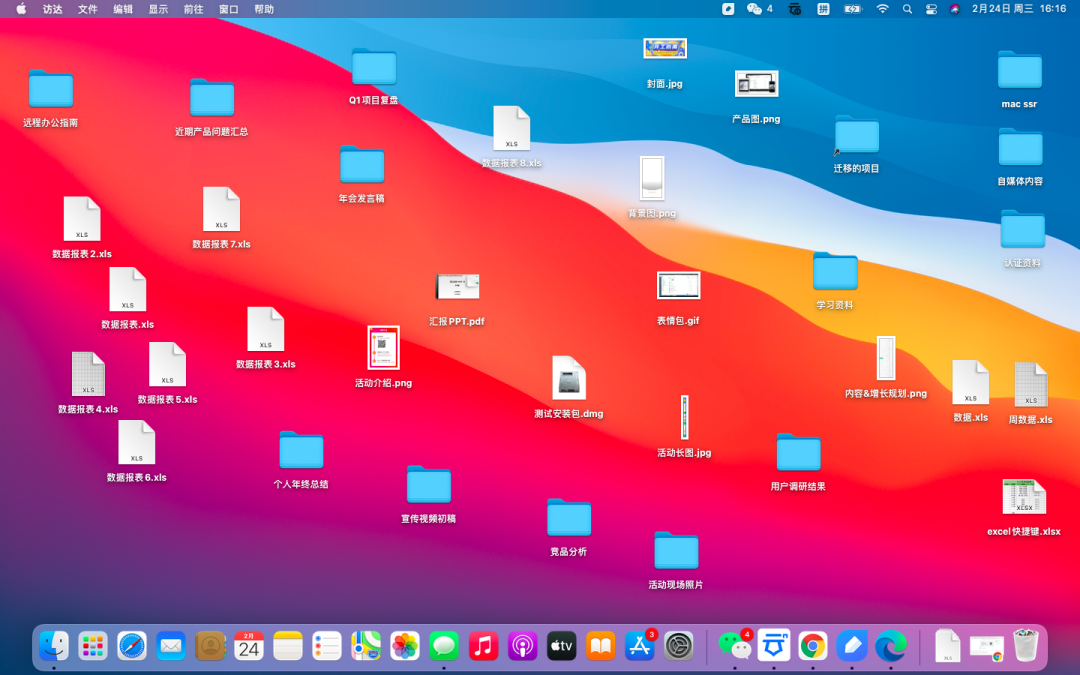The width and height of the screenshot is (1080, 675).
Task: Select the mac ssr folder
Action: click(x=1019, y=79)
